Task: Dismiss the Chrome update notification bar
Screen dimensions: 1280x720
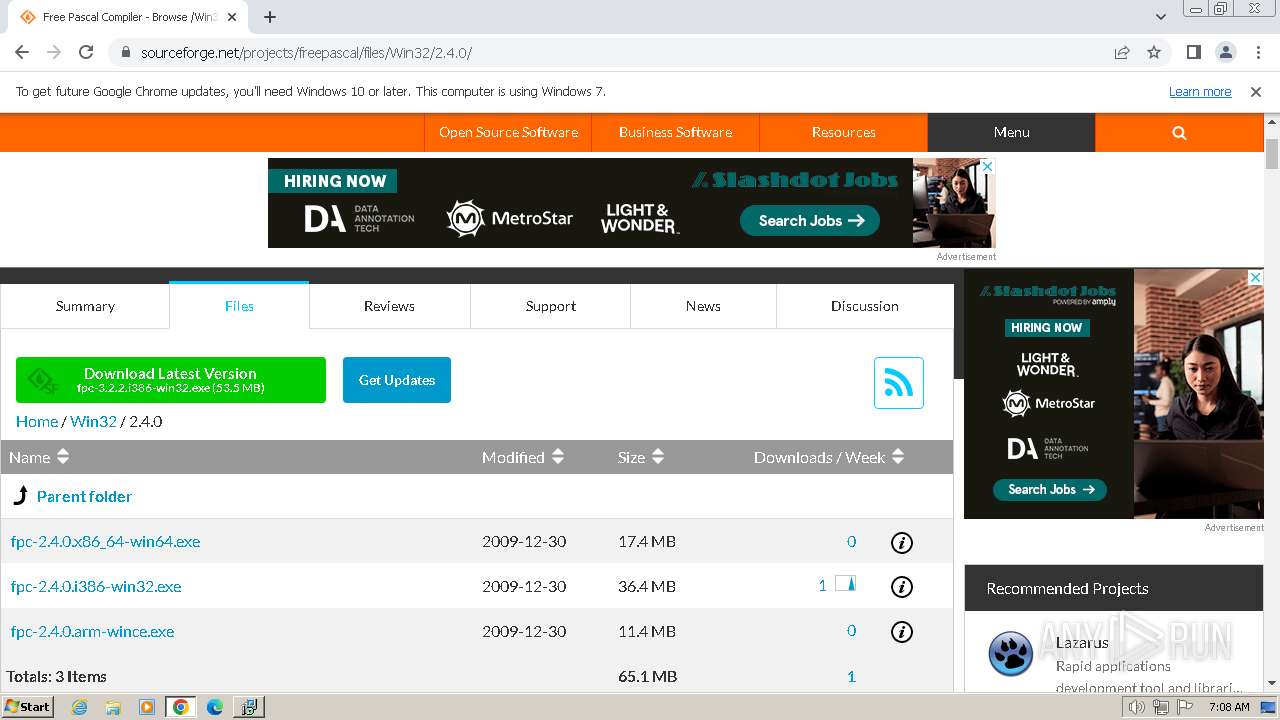Action: 1256,91
